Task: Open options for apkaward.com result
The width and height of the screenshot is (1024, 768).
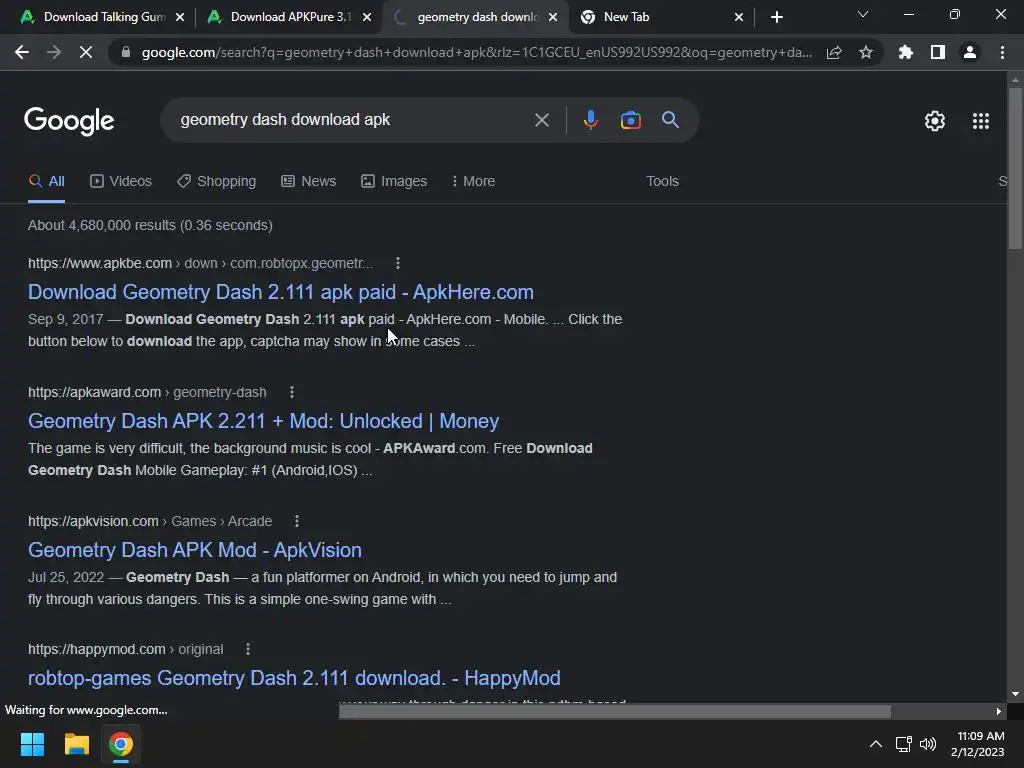Action: coord(292,392)
